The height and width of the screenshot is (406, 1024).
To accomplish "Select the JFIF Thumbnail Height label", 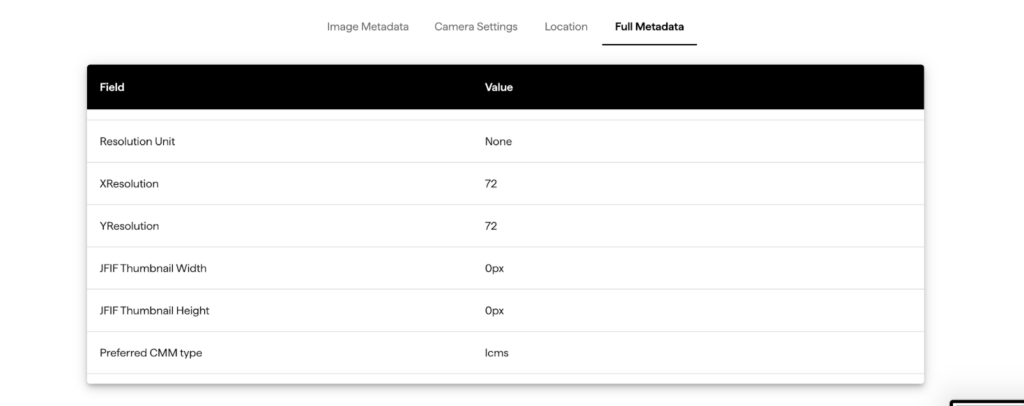I will coord(154,311).
